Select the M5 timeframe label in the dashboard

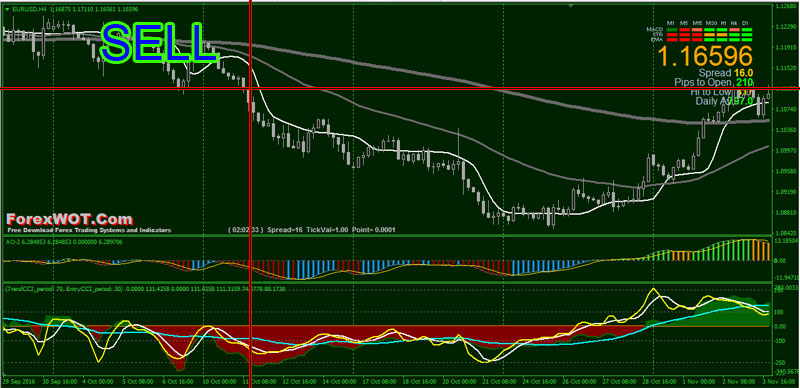pos(684,23)
